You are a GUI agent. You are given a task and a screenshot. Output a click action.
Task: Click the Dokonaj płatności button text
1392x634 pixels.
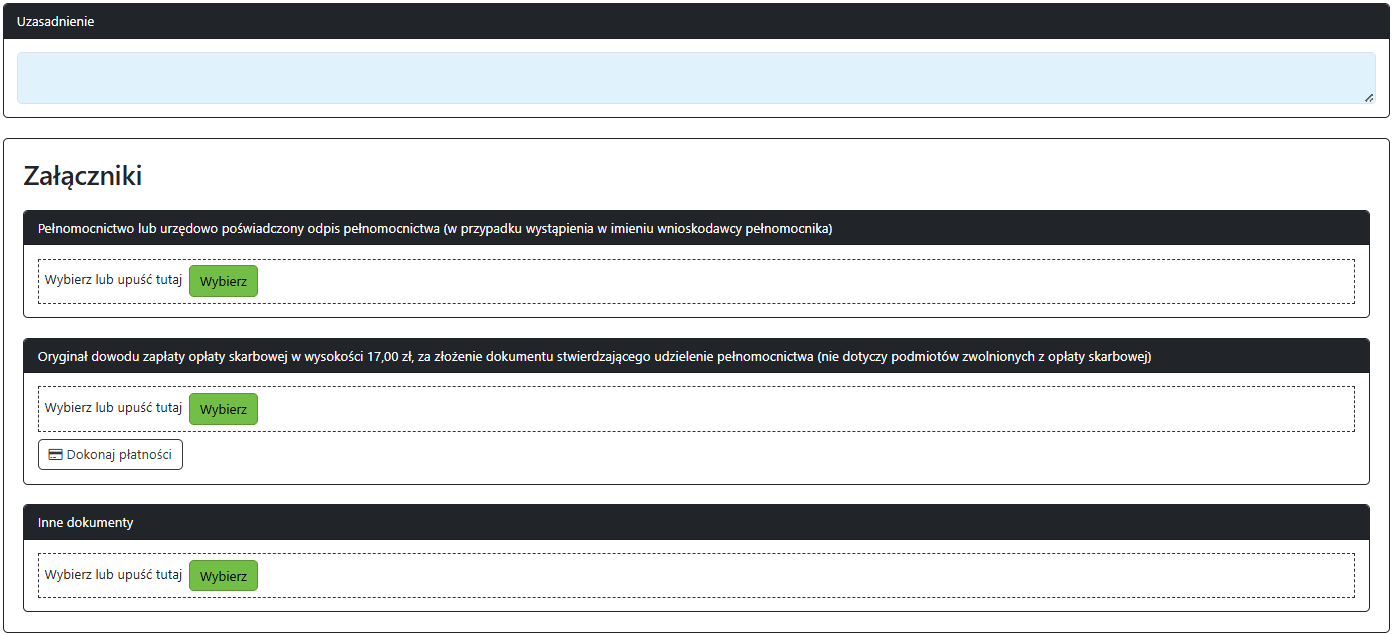pyautogui.click(x=119, y=455)
